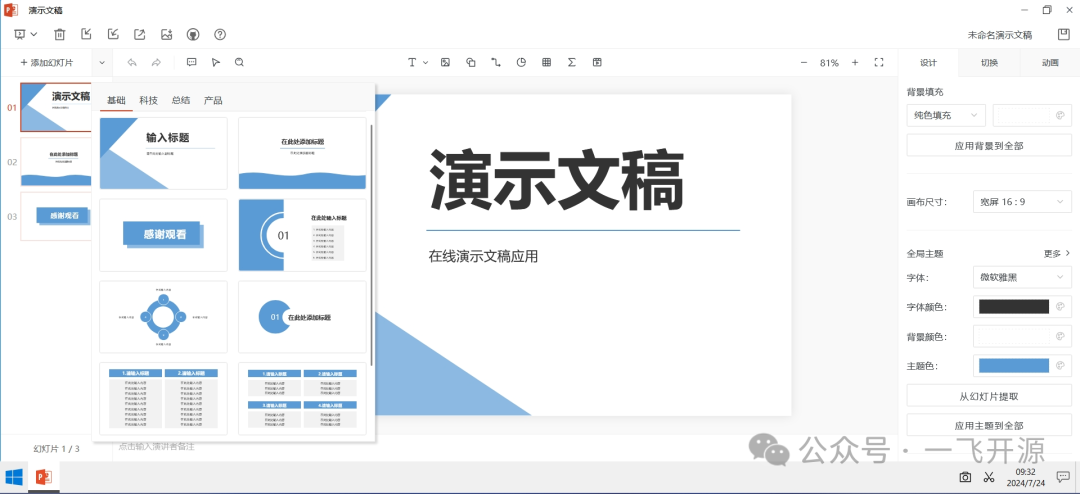1080x494 pixels.
Task: Click the blue 主题色 color swatch
Action: pos(1013,366)
